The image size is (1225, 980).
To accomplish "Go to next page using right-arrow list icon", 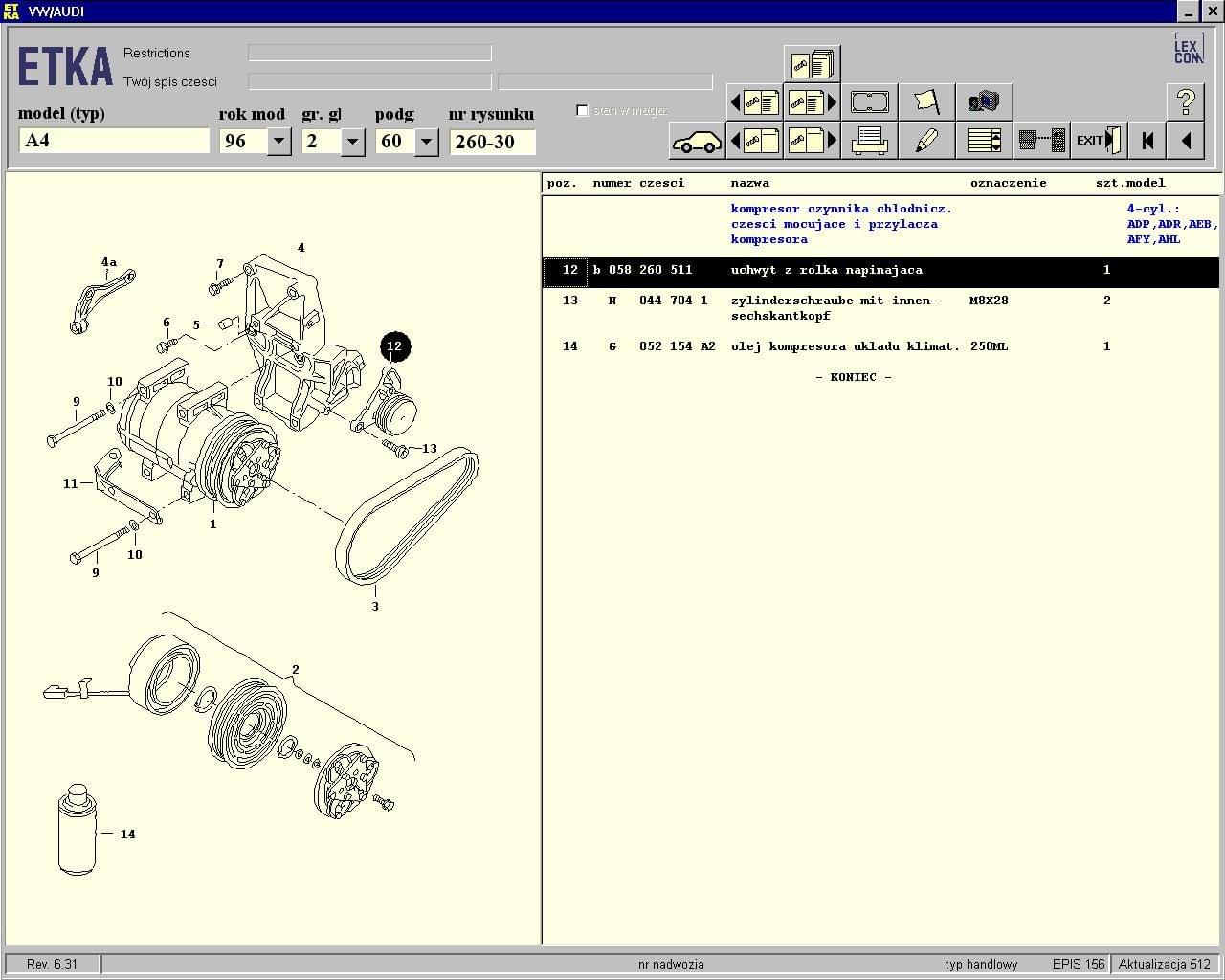I will tap(813, 101).
